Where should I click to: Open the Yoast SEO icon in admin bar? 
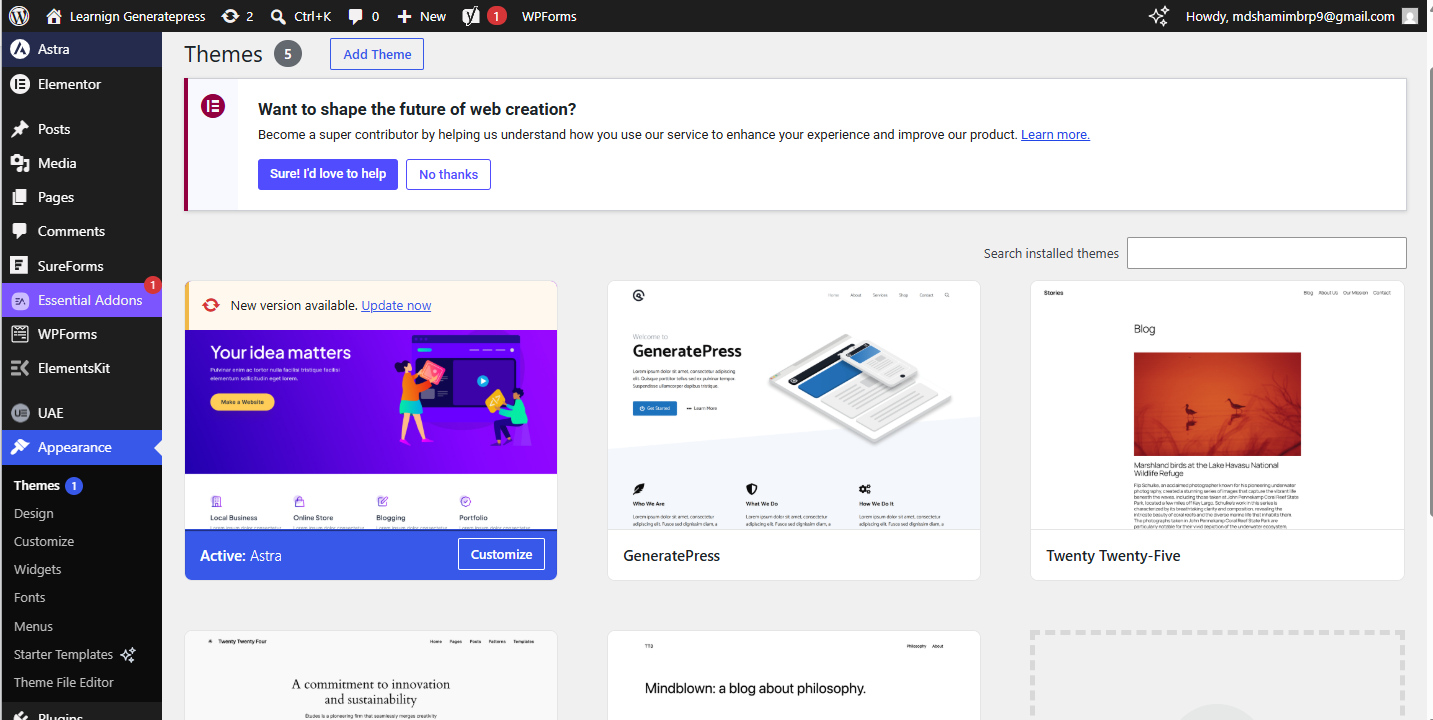(x=472, y=16)
